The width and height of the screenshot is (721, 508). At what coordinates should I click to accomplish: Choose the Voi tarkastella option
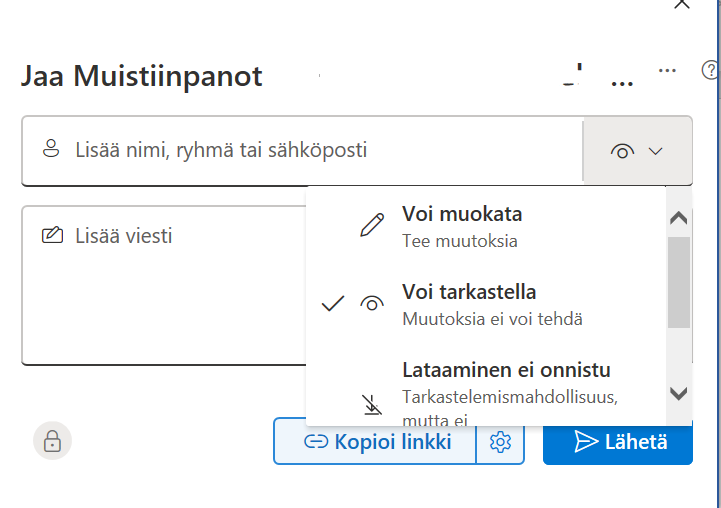[x=469, y=304]
